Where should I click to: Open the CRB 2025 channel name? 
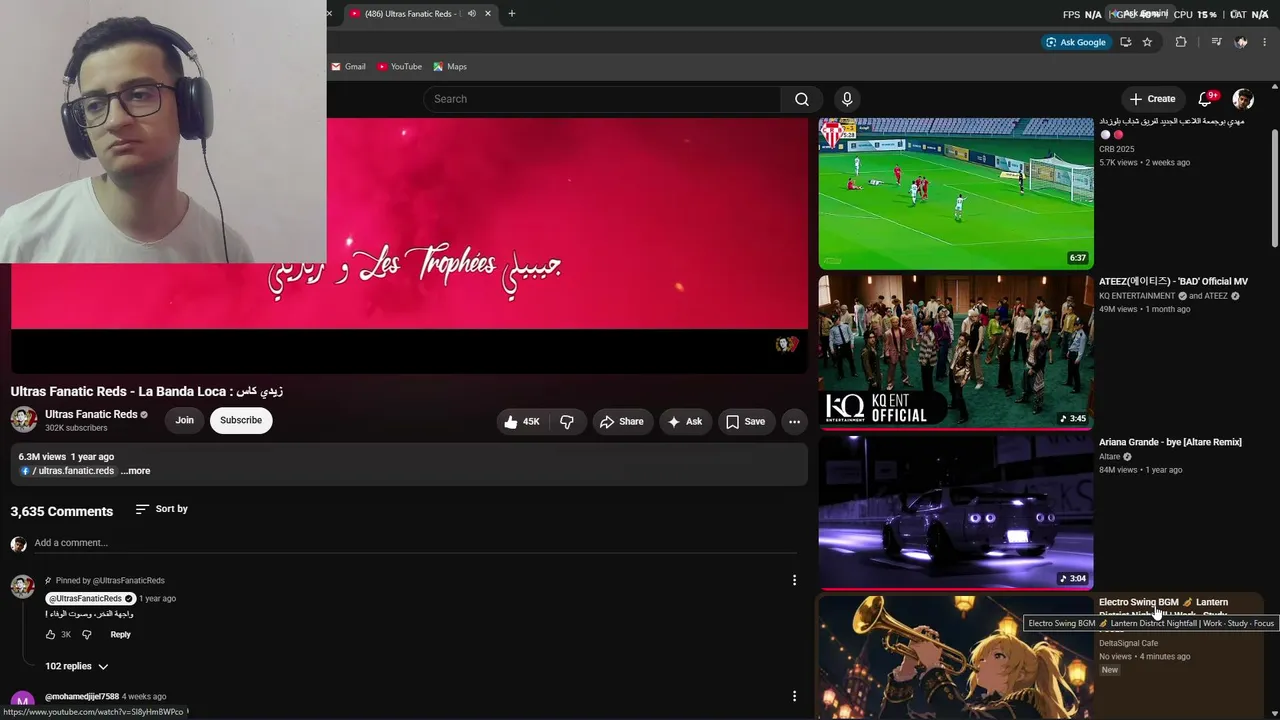point(1116,149)
